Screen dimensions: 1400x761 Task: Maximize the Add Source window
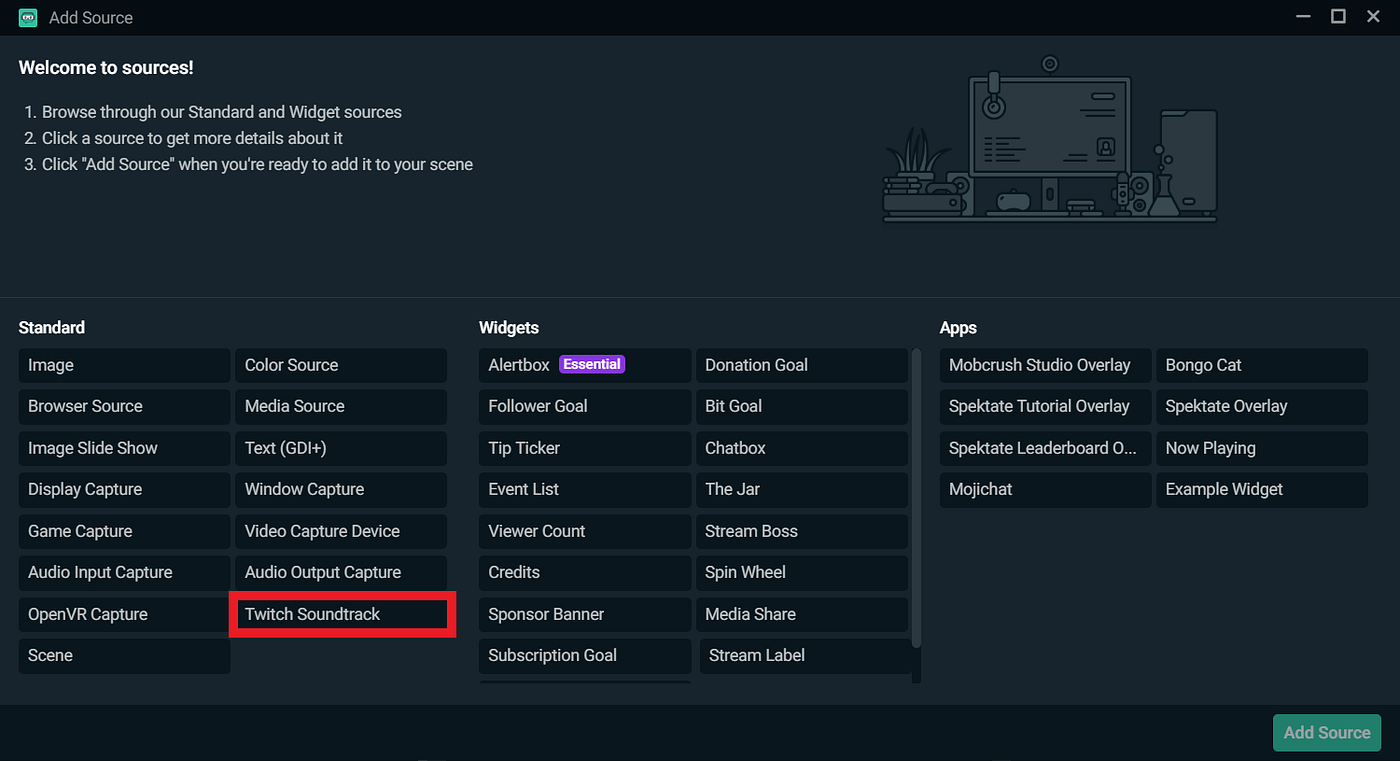point(1338,17)
